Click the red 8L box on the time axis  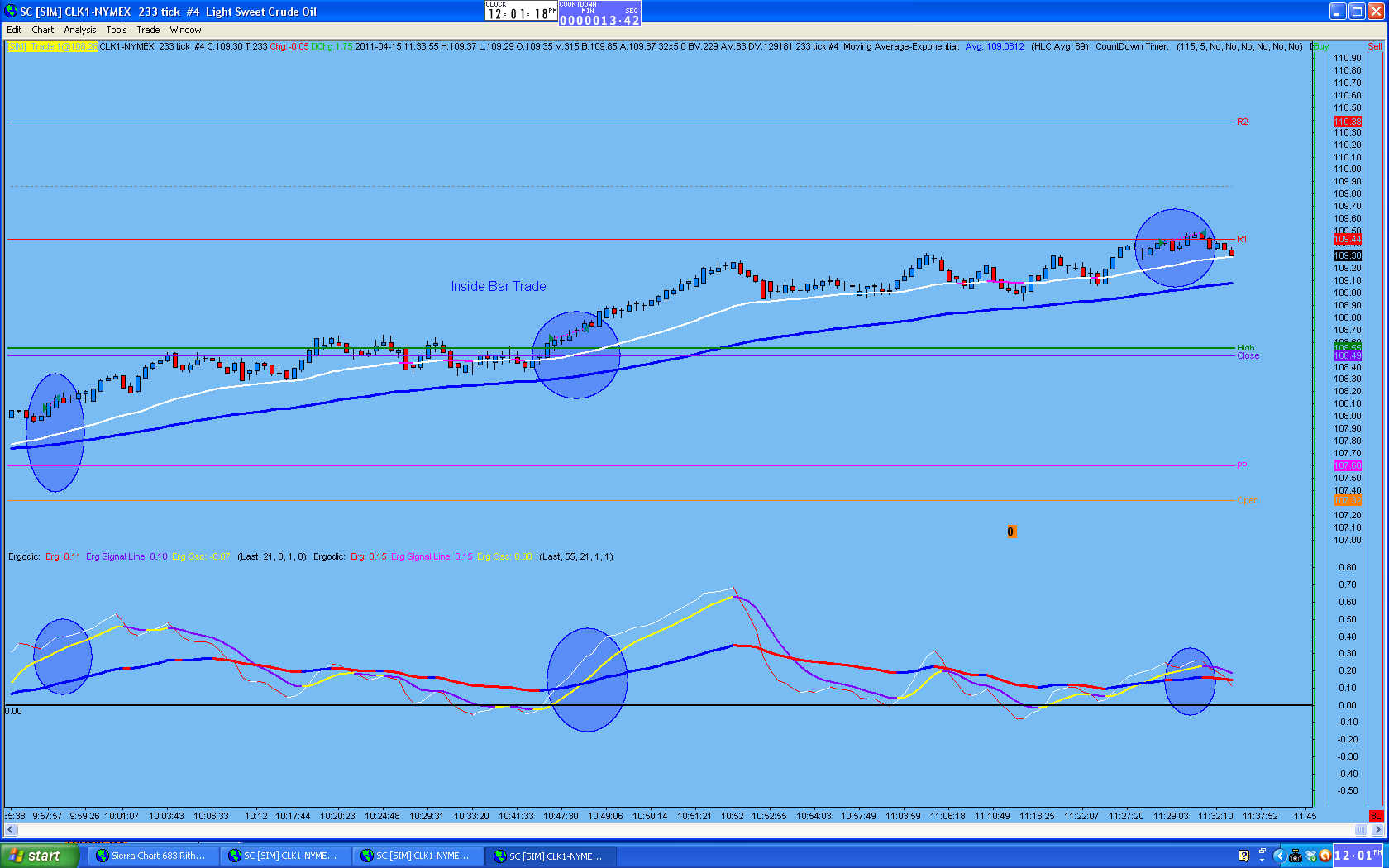click(1376, 816)
